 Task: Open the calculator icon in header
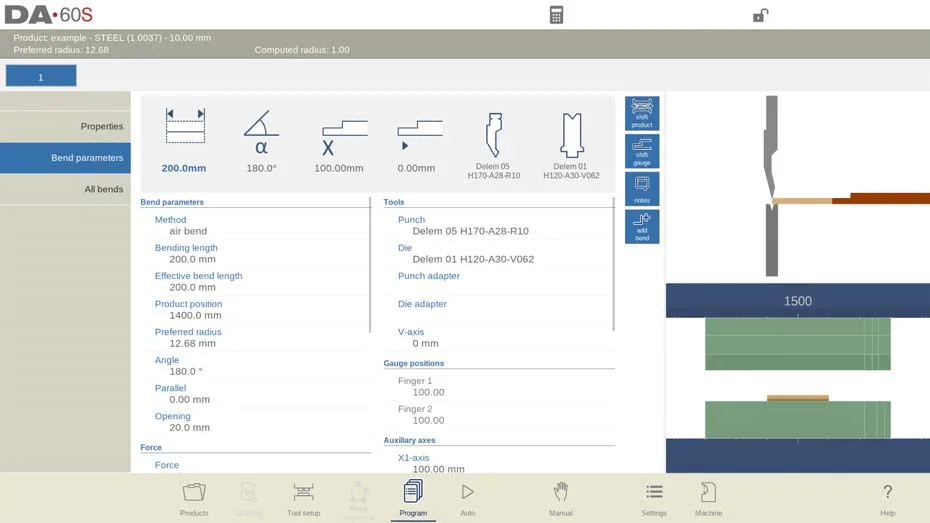coord(556,15)
